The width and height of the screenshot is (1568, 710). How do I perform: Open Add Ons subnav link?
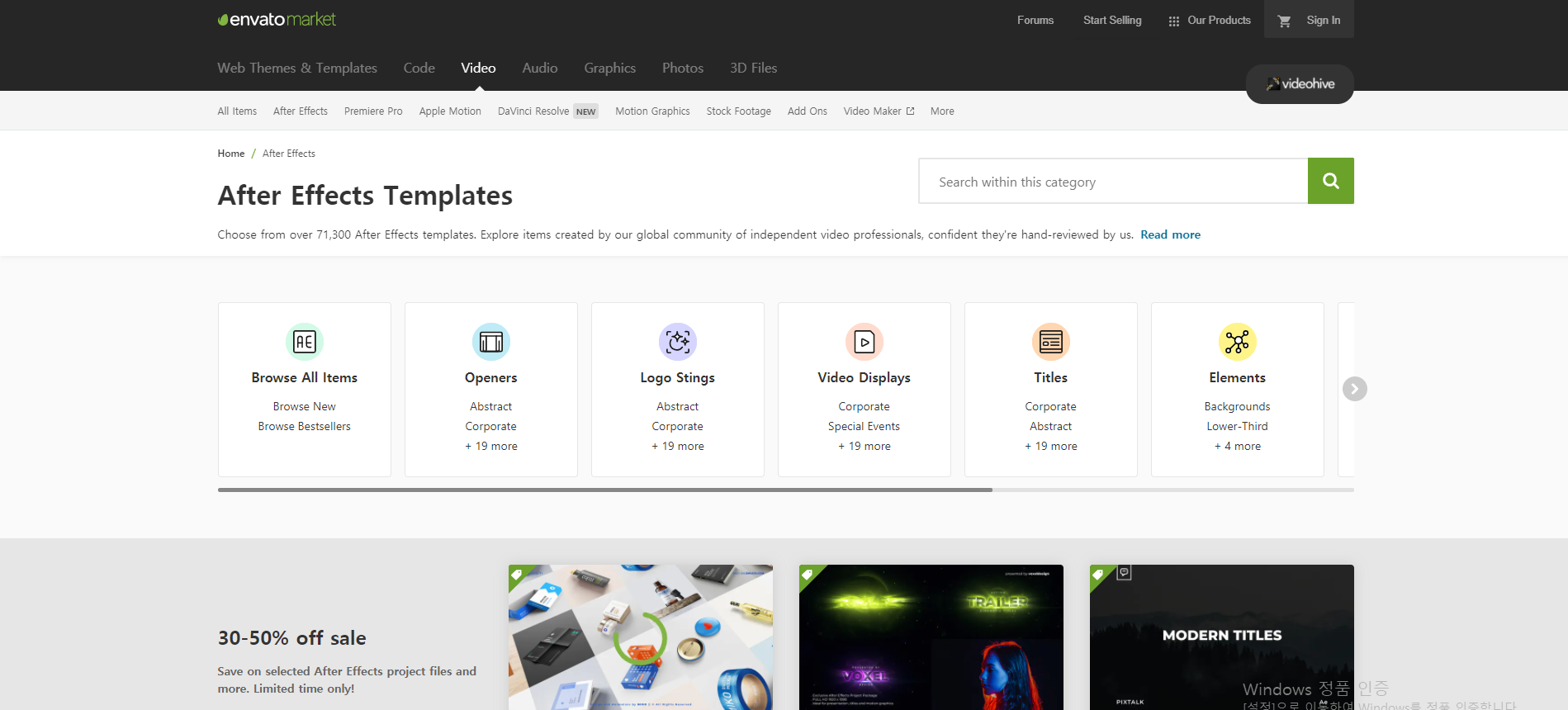pyautogui.click(x=808, y=111)
